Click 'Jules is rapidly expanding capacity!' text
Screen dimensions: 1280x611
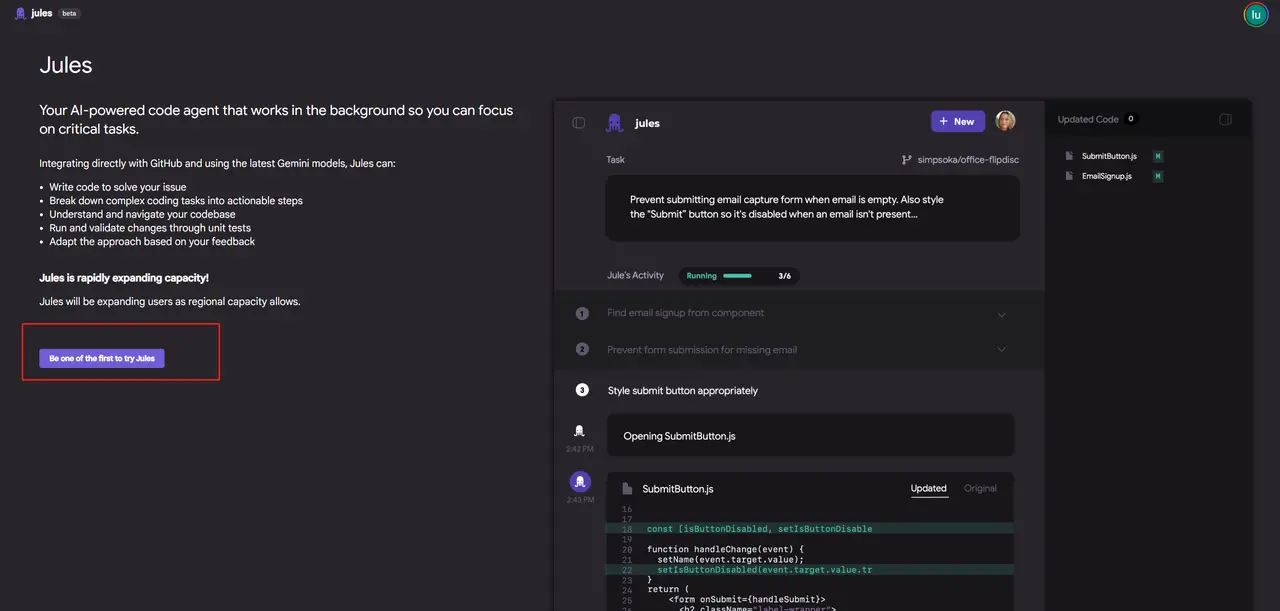pyautogui.click(x=124, y=278)
